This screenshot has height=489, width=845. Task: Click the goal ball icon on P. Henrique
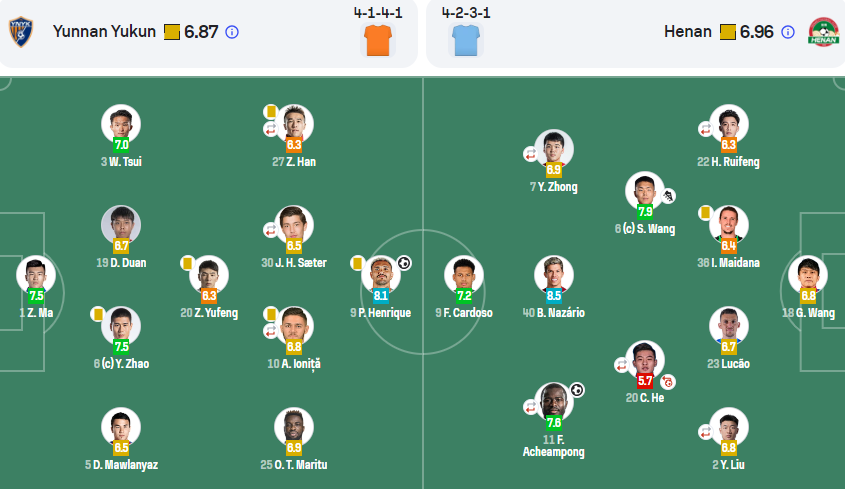coord(404,263)
